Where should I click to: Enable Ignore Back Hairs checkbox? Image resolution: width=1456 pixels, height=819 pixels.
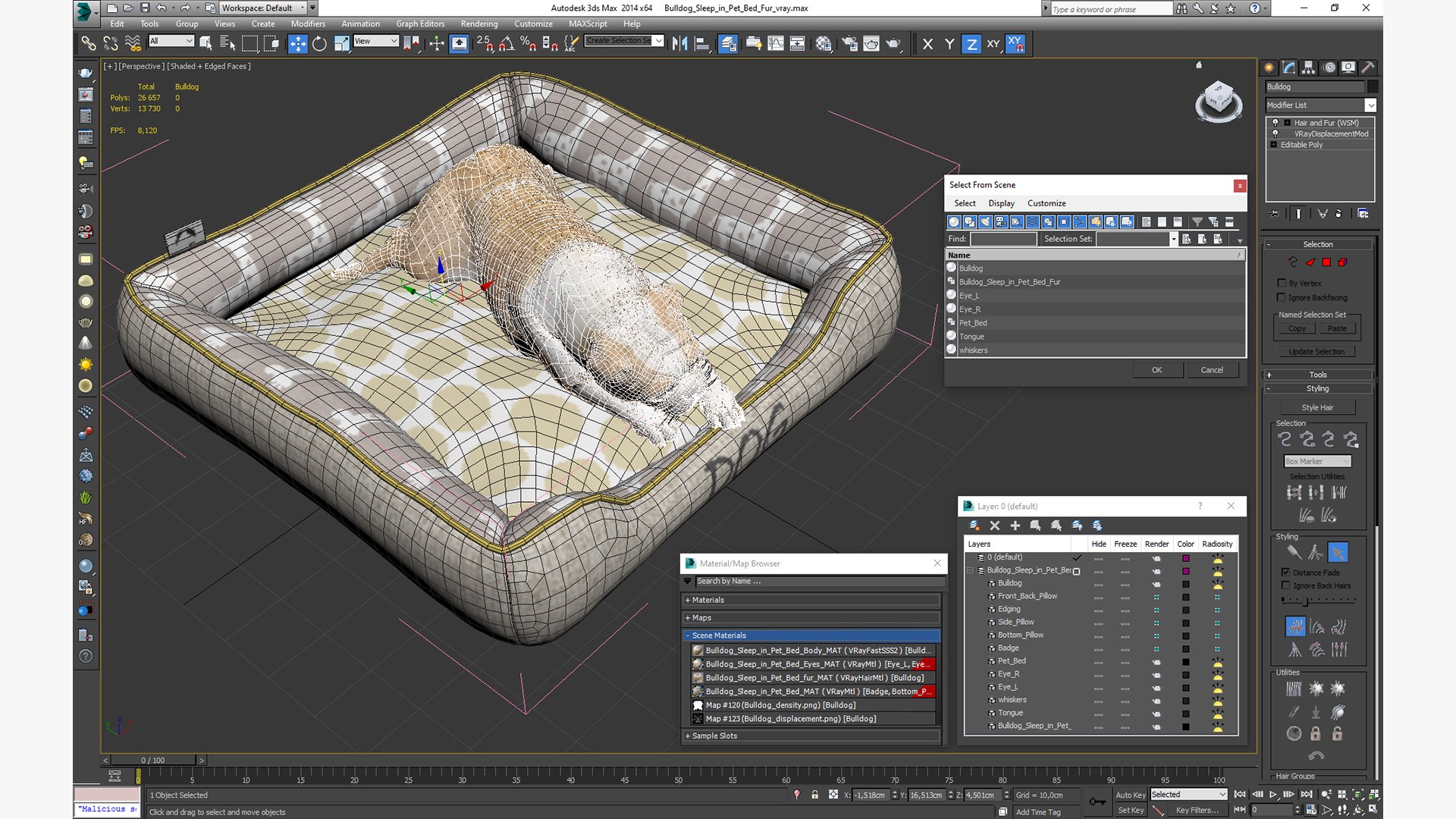[1285, 585]
